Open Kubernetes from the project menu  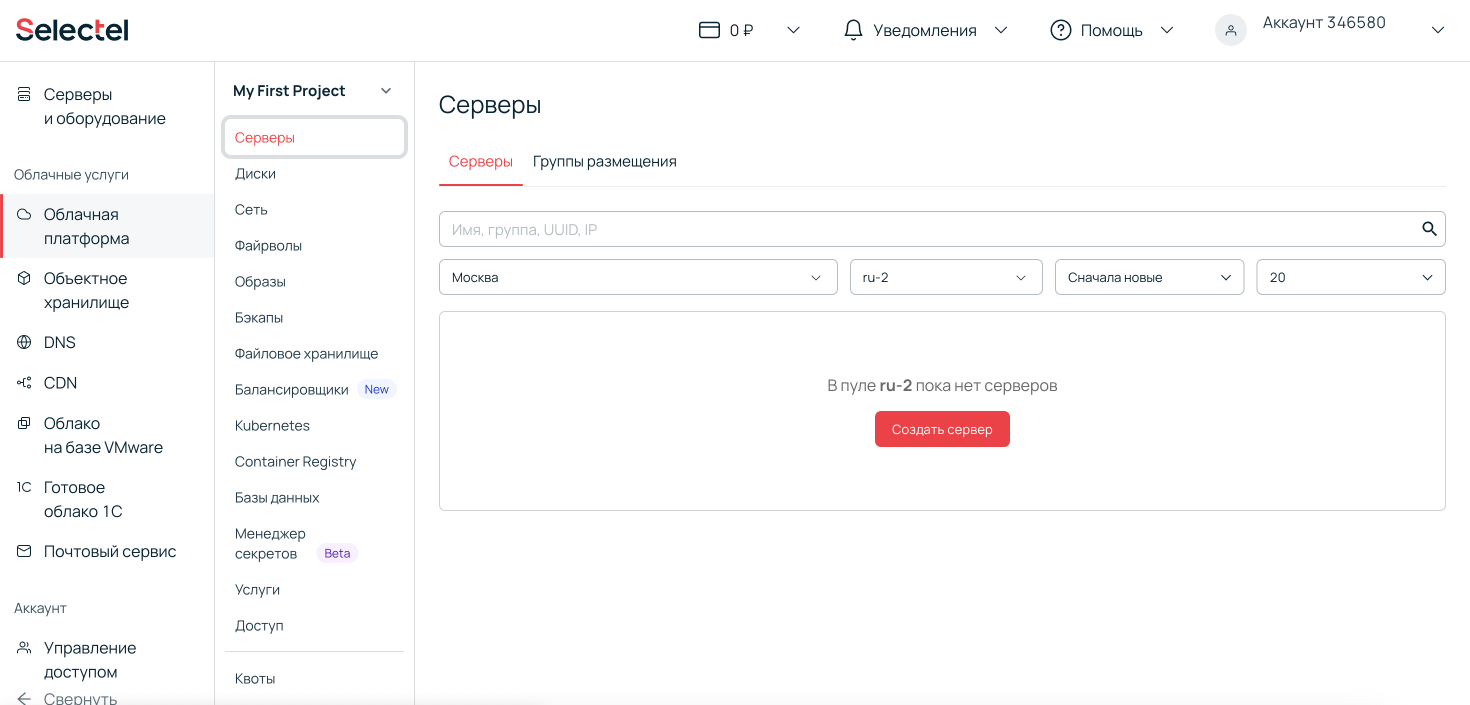(271, 425)
